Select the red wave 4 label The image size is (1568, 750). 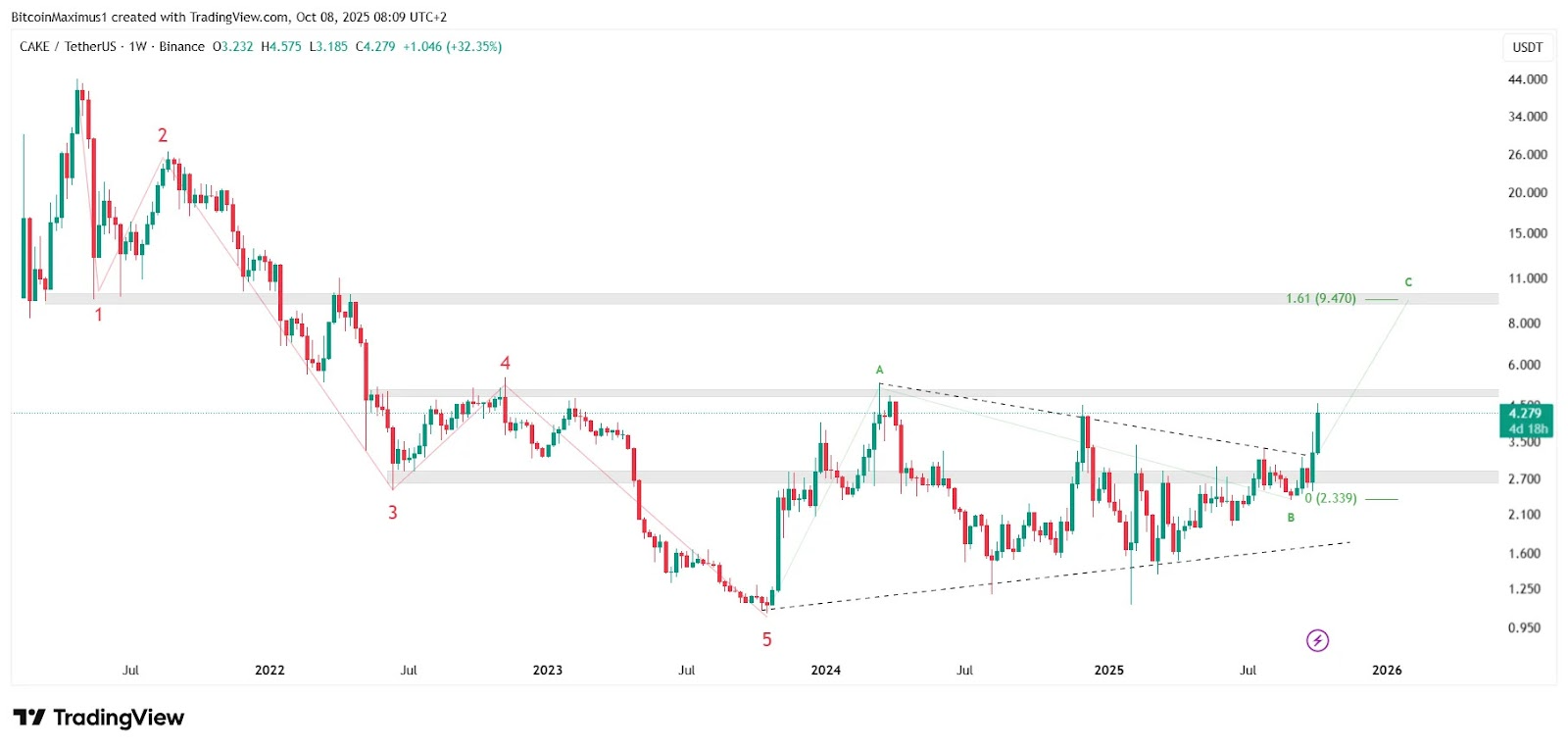pos(505,363)
